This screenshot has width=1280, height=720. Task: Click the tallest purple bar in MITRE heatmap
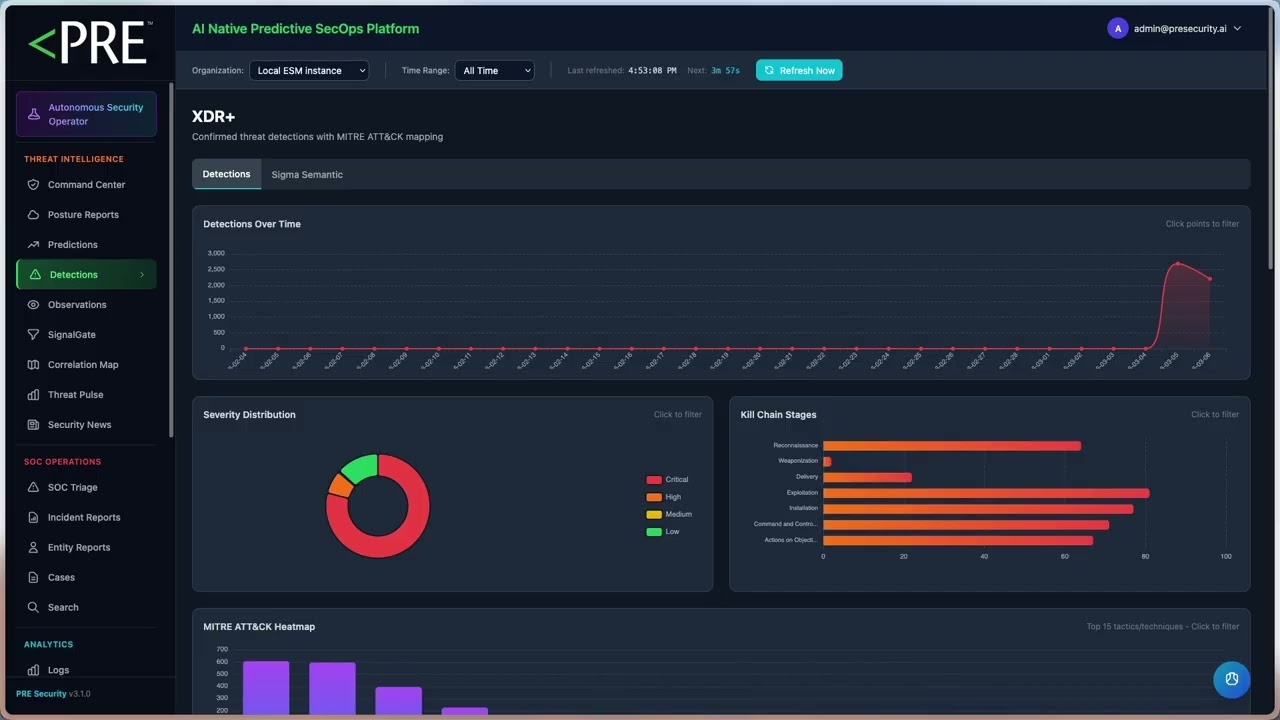tap(266, 688)
